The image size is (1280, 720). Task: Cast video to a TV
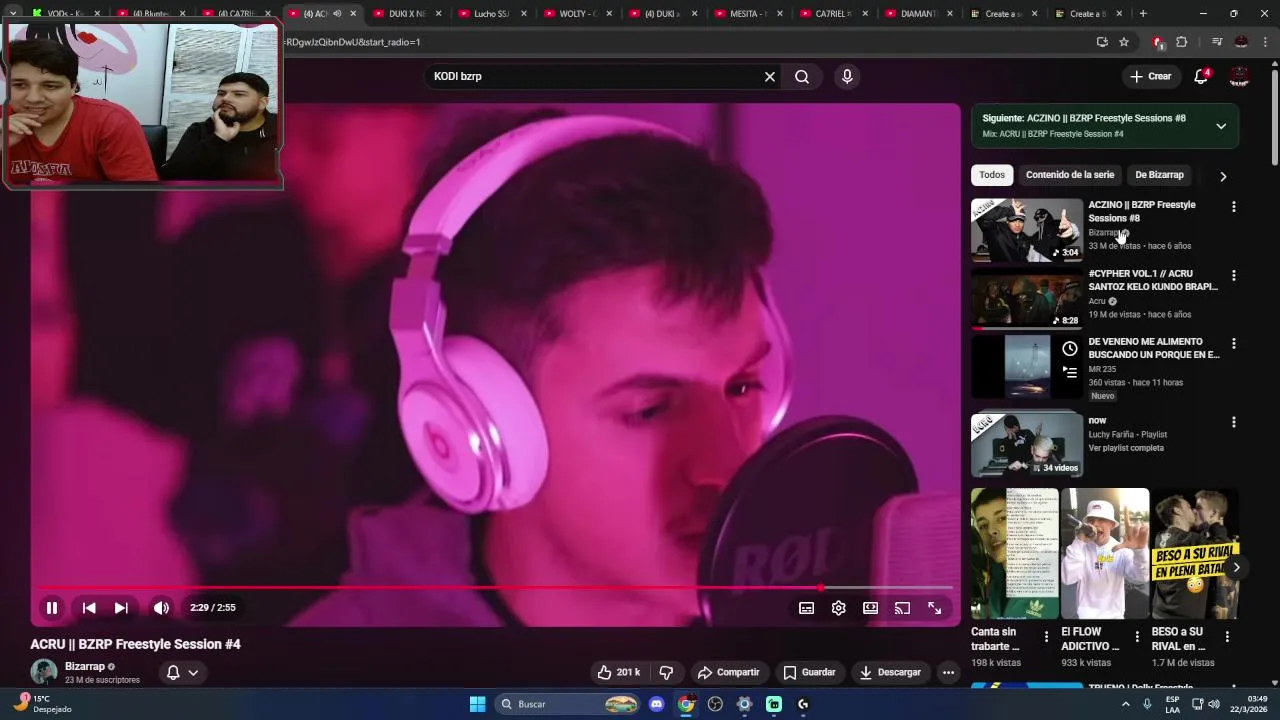coord(903,608)
